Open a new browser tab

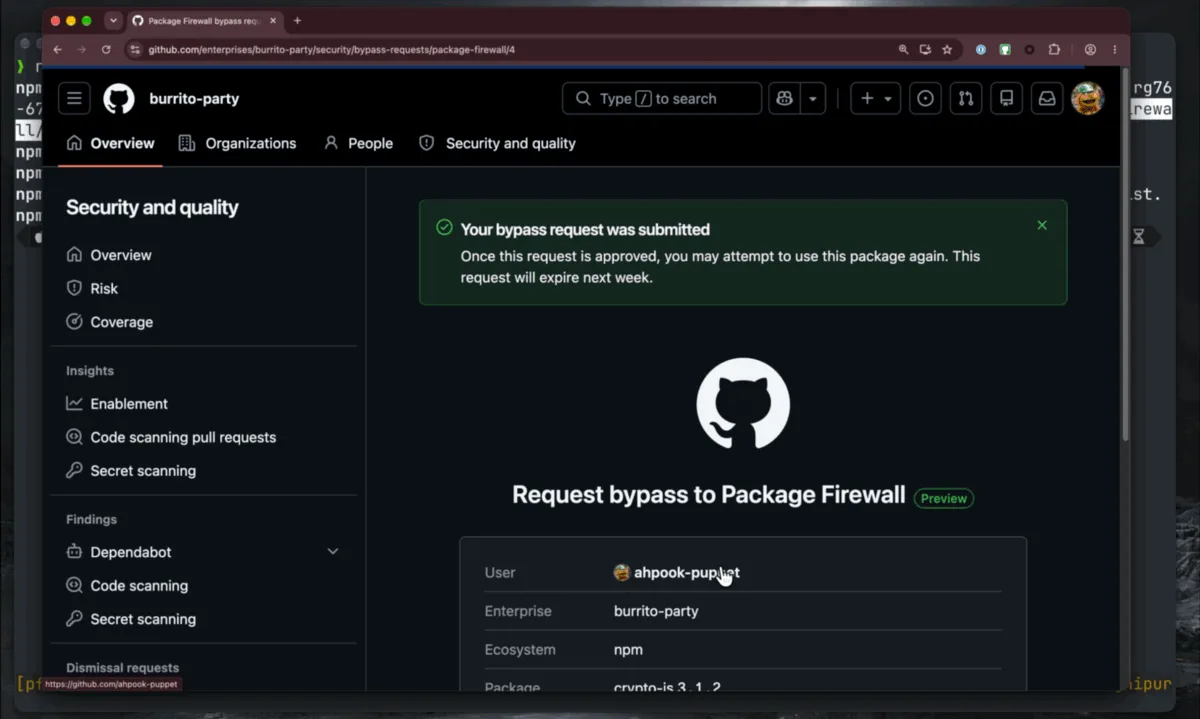(297, 20)
